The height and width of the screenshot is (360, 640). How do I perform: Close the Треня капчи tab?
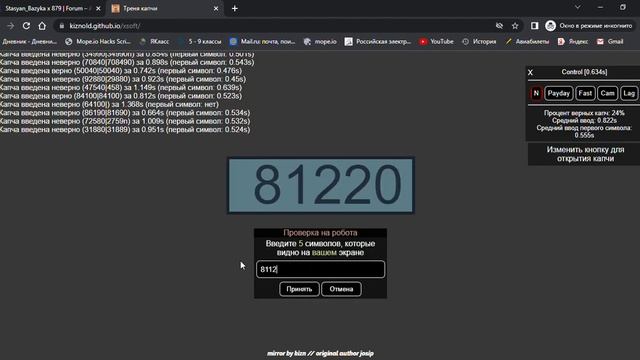[216, 9]
